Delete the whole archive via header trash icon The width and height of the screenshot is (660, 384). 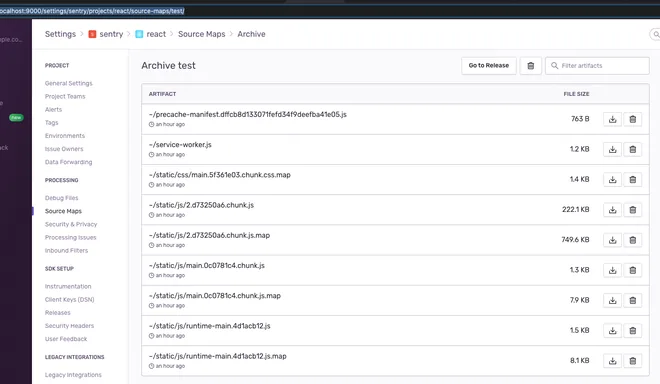tap(531, 66)
